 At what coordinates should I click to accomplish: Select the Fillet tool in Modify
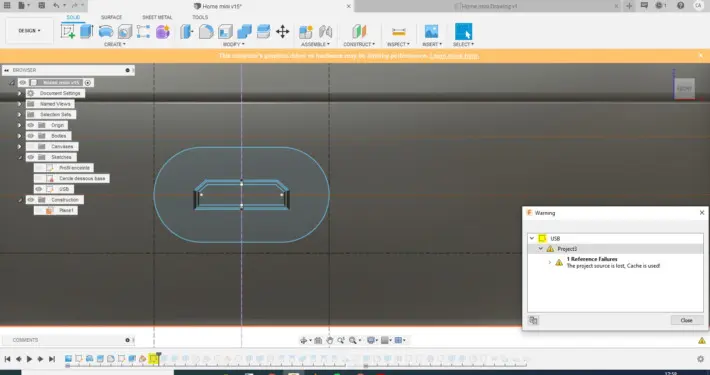[206, 32]
